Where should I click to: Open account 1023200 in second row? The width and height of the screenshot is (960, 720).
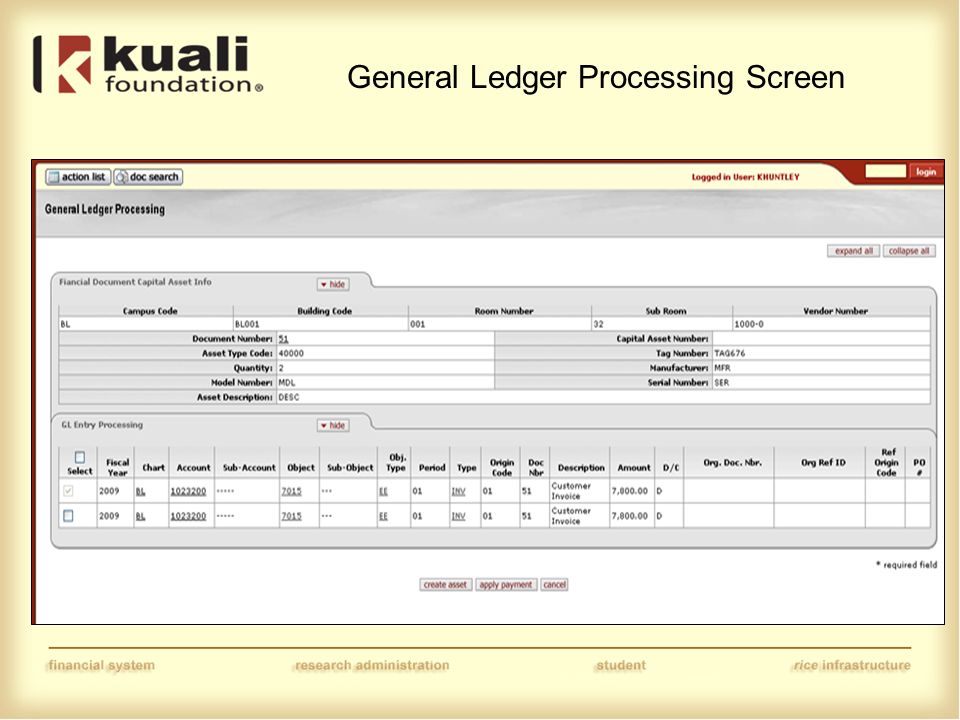188,516
